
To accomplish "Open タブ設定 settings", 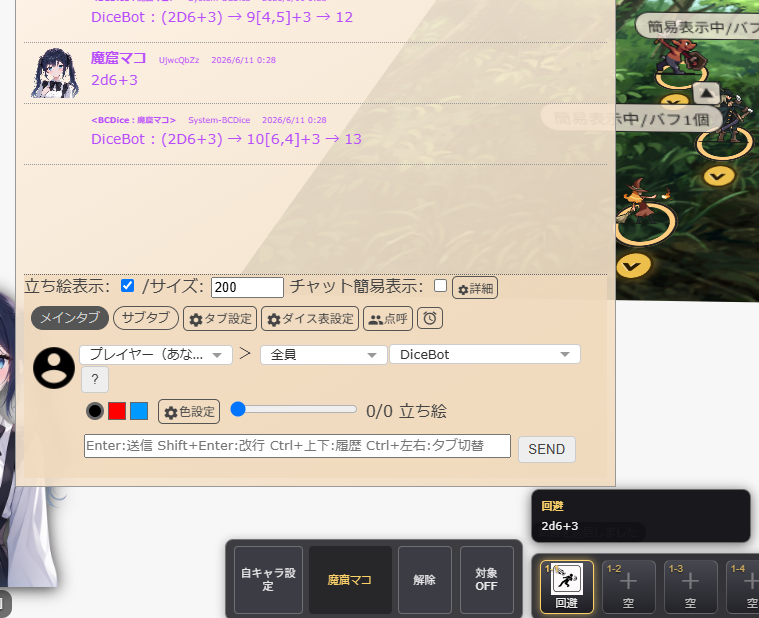I will (x=220, y=319).
